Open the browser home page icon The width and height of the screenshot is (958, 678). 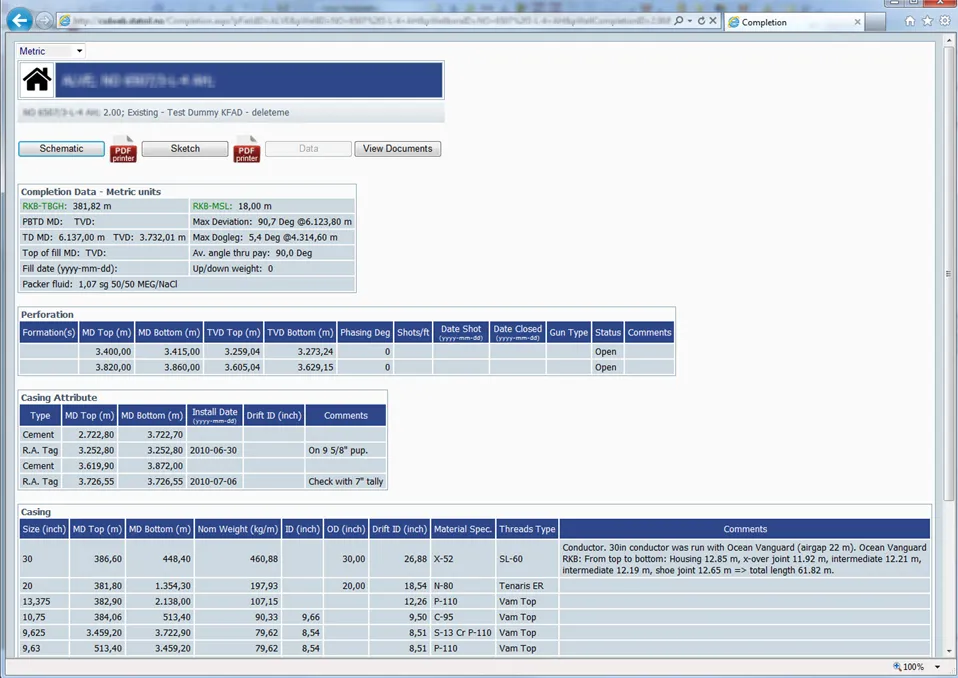pyautogui.click(x=908, y=20)
